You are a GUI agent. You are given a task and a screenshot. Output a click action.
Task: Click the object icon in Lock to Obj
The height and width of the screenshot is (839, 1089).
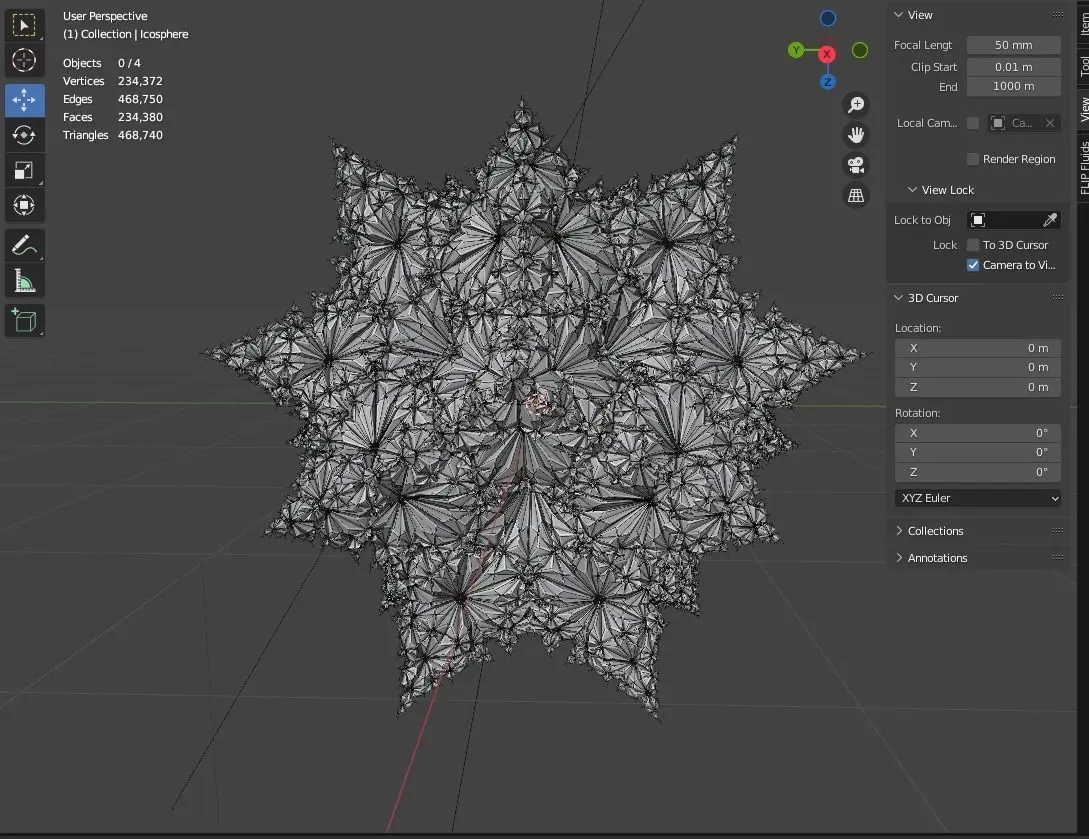[x=978, y=220]
